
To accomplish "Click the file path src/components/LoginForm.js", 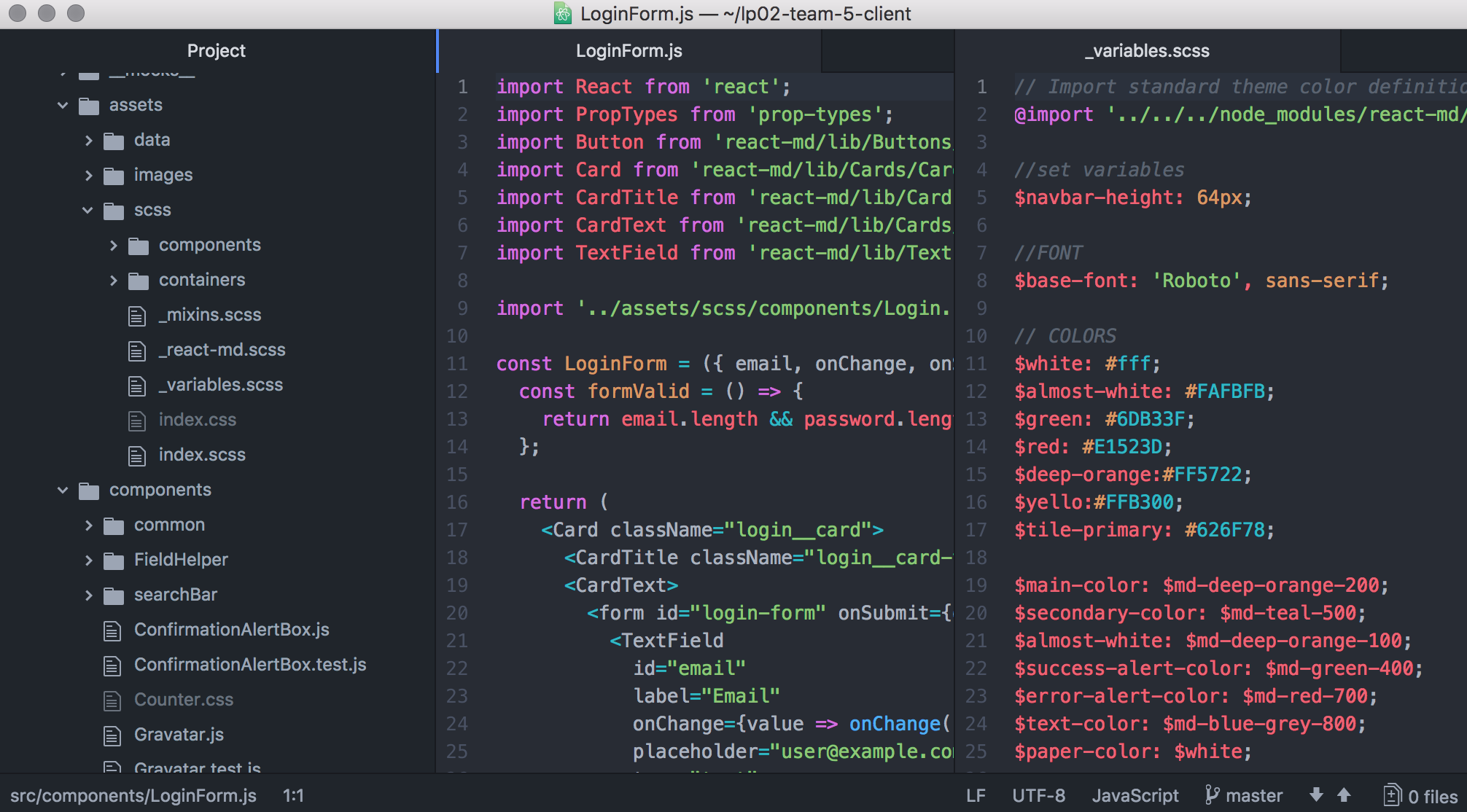I will pos(133,796).
